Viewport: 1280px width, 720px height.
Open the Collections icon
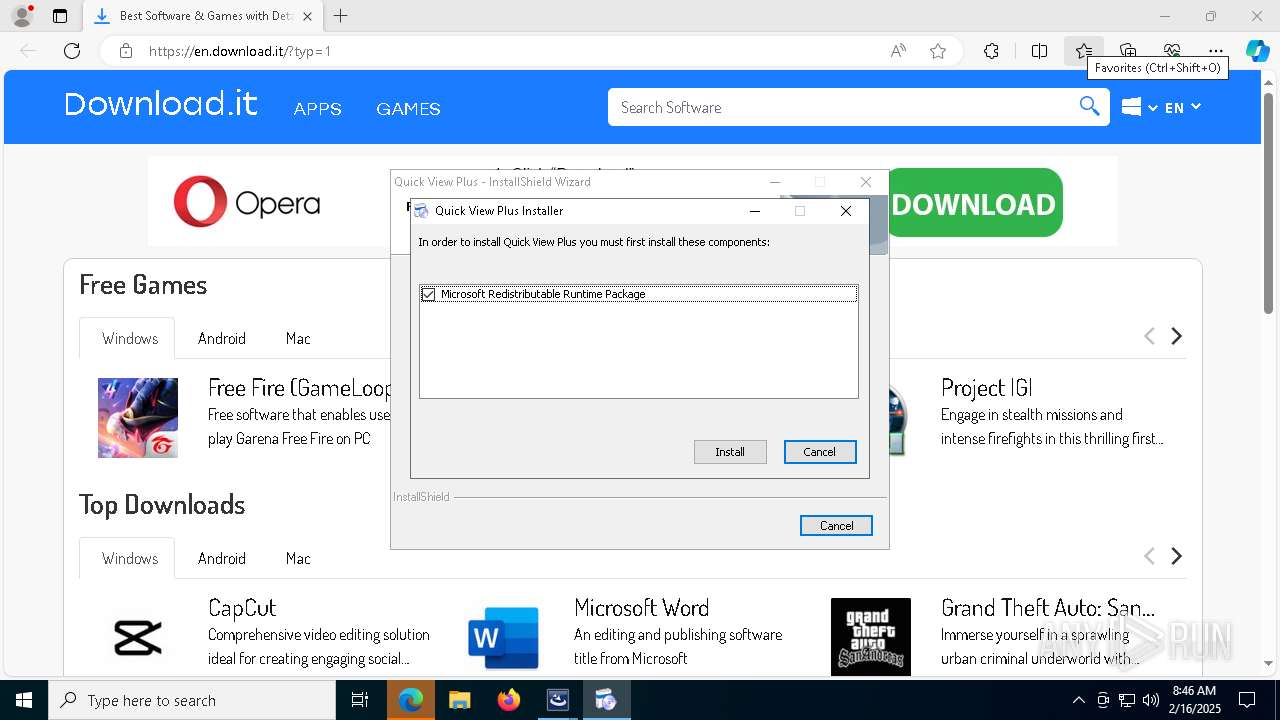(1128, 51)
